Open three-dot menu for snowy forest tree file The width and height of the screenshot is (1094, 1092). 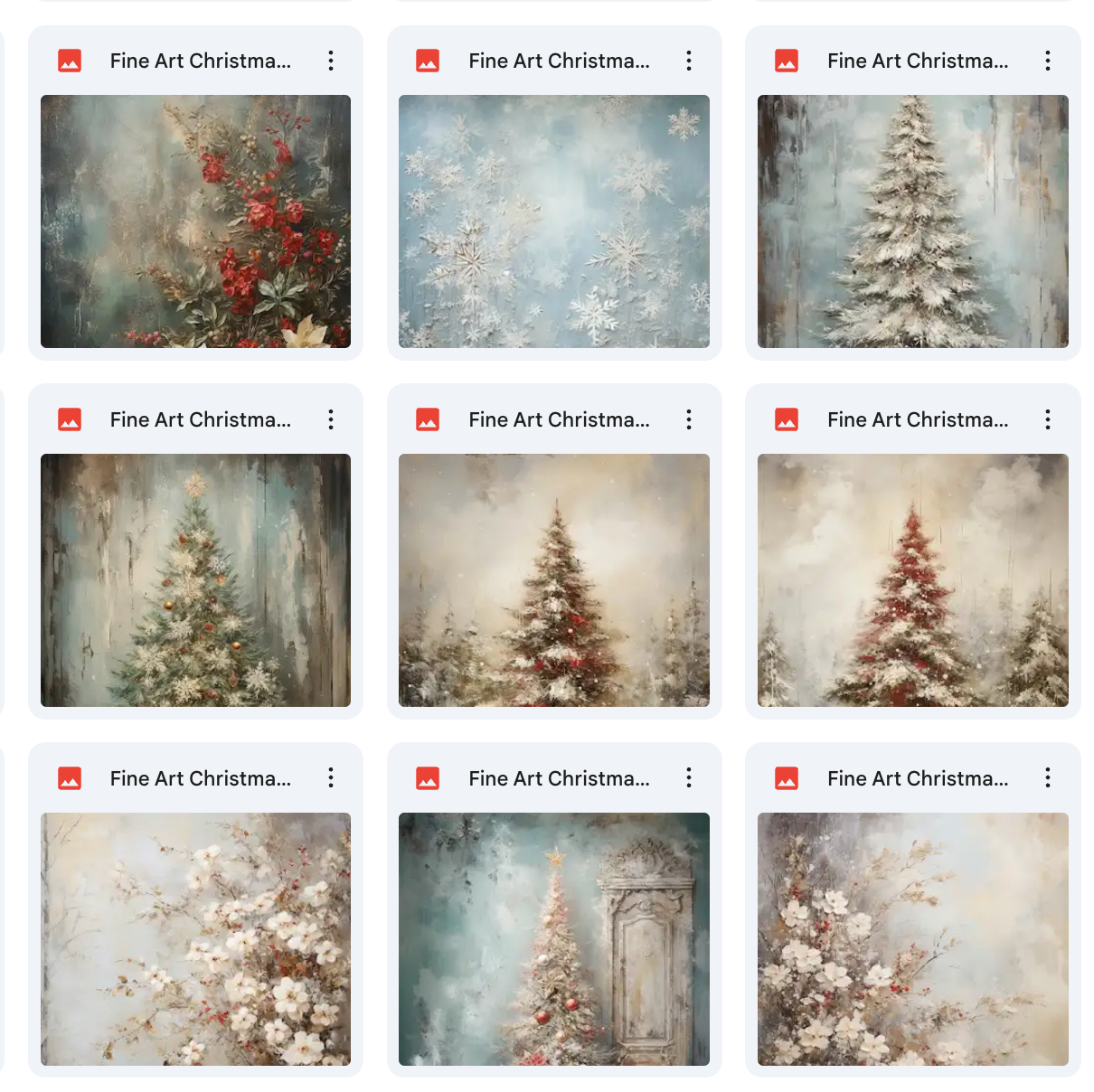[x=689, y=419]
